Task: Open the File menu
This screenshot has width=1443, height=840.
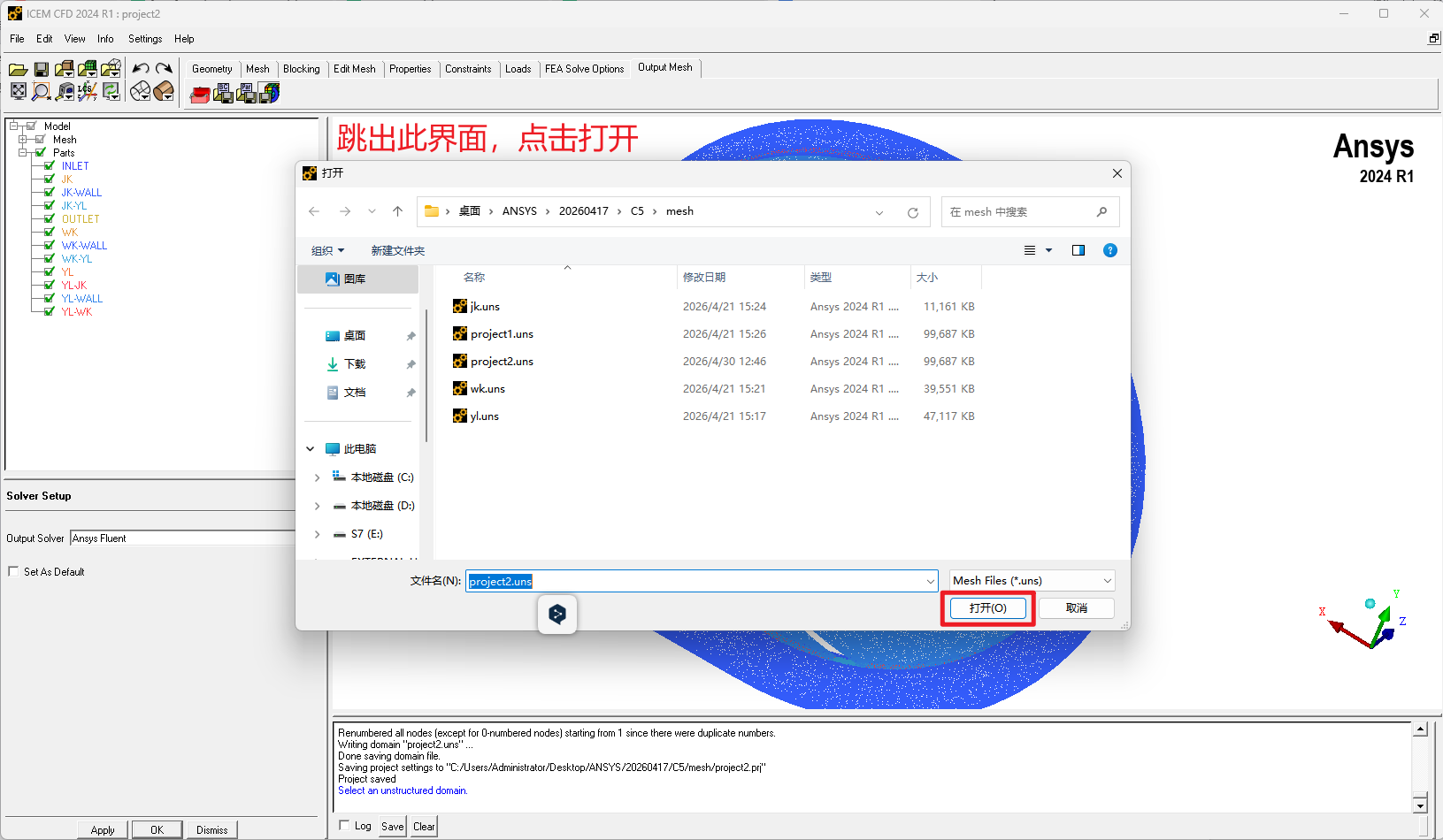Action: point(17,39)
